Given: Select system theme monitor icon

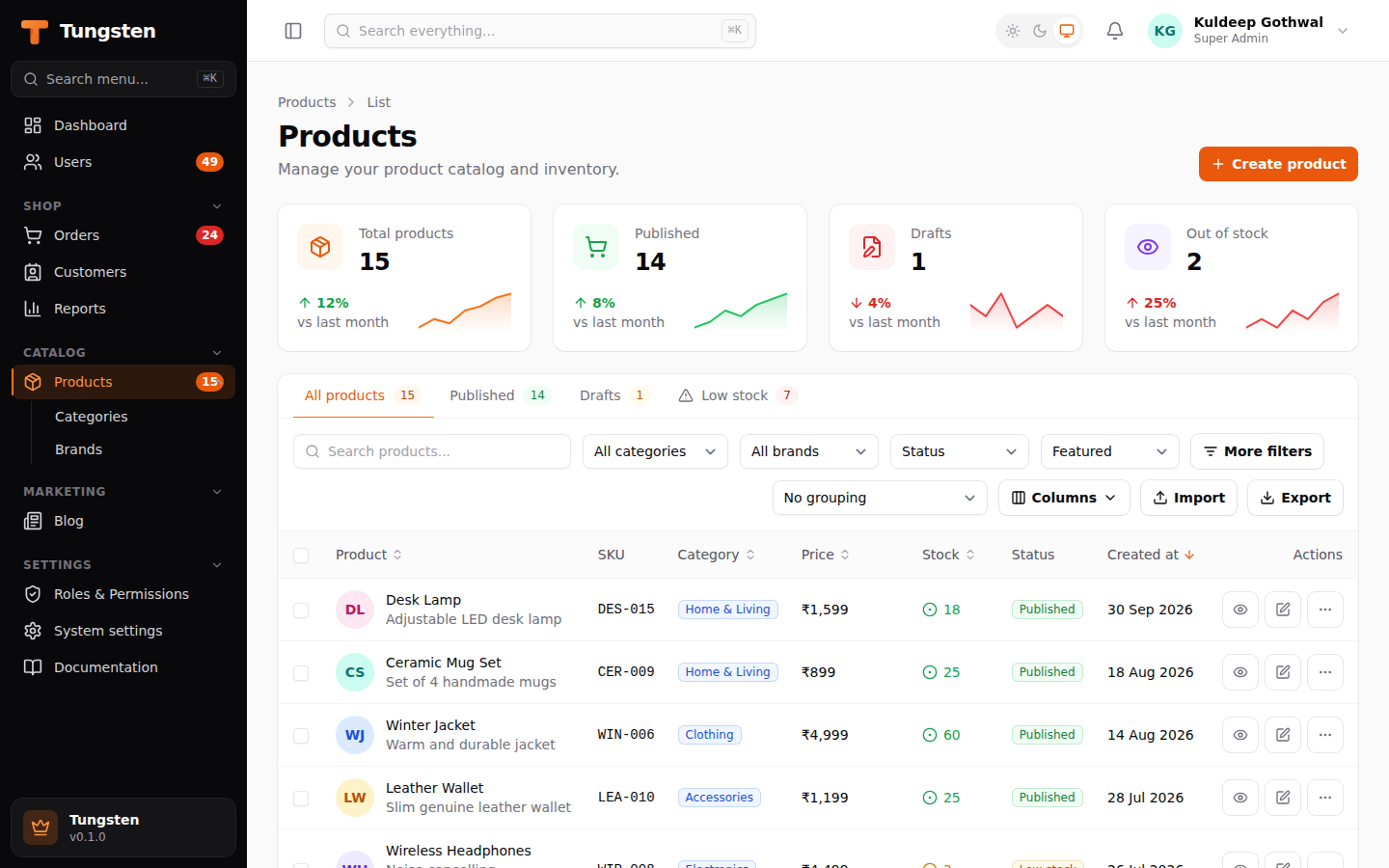Looking at the screenshot, I should [x=1067, y=31].
